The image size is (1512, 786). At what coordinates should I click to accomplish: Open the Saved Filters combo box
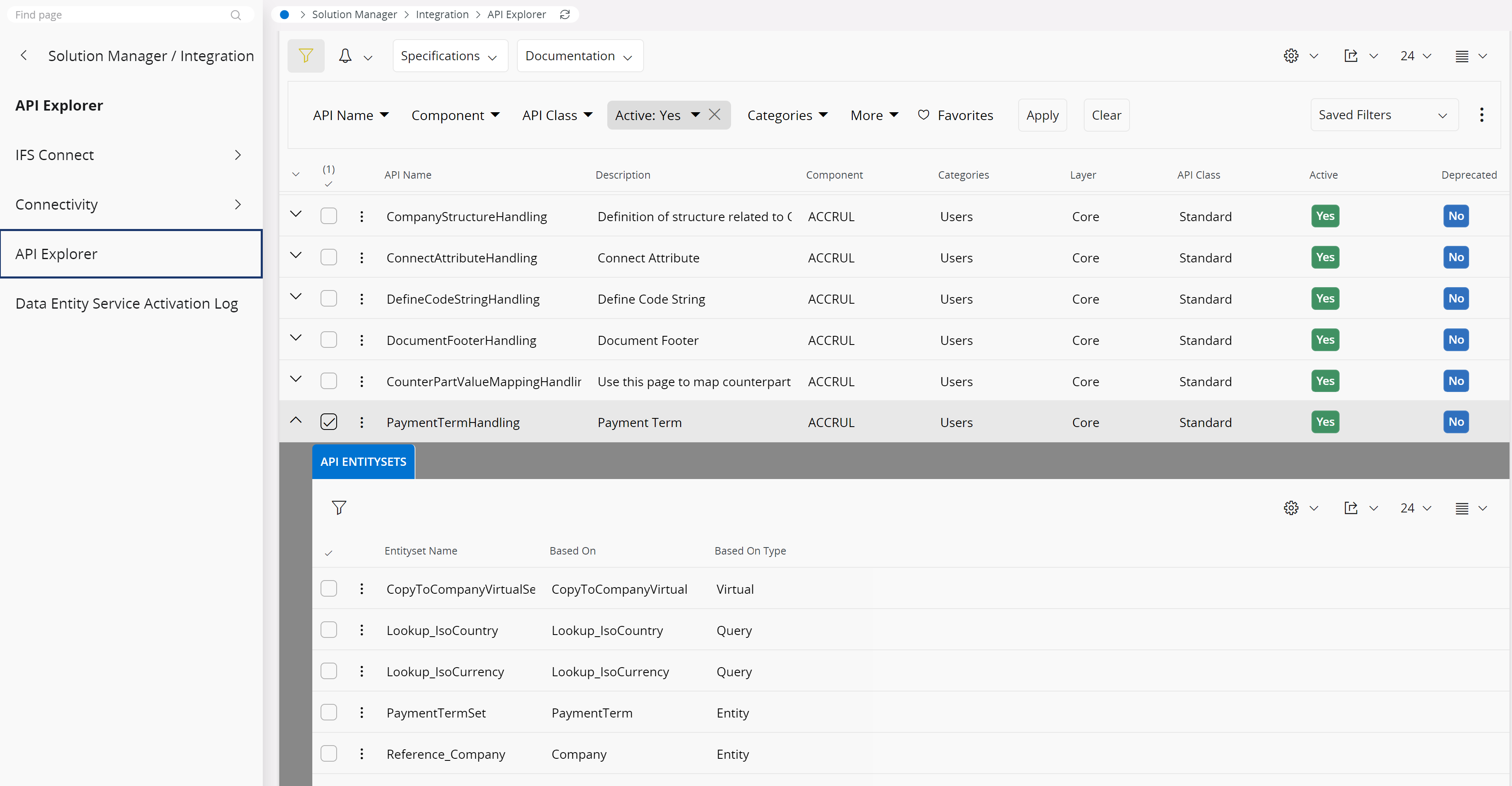click(x=1383, y=115)
